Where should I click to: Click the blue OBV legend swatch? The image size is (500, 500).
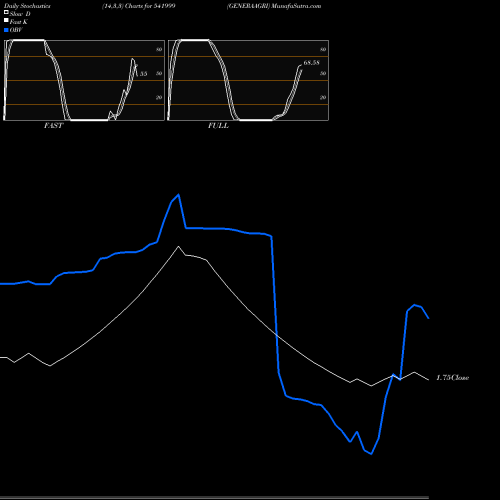point(6,30)
